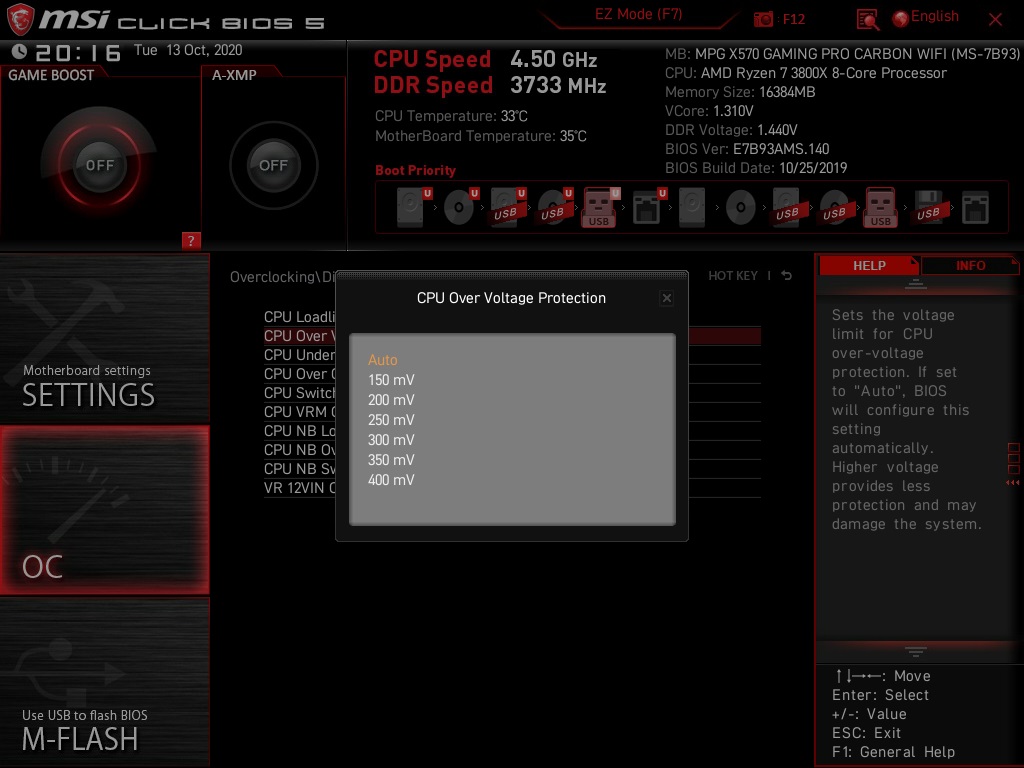Click the 20:16 system time display
Image resolution: width=1024 pixels, height=768 pixels.
tap(78, 52)
